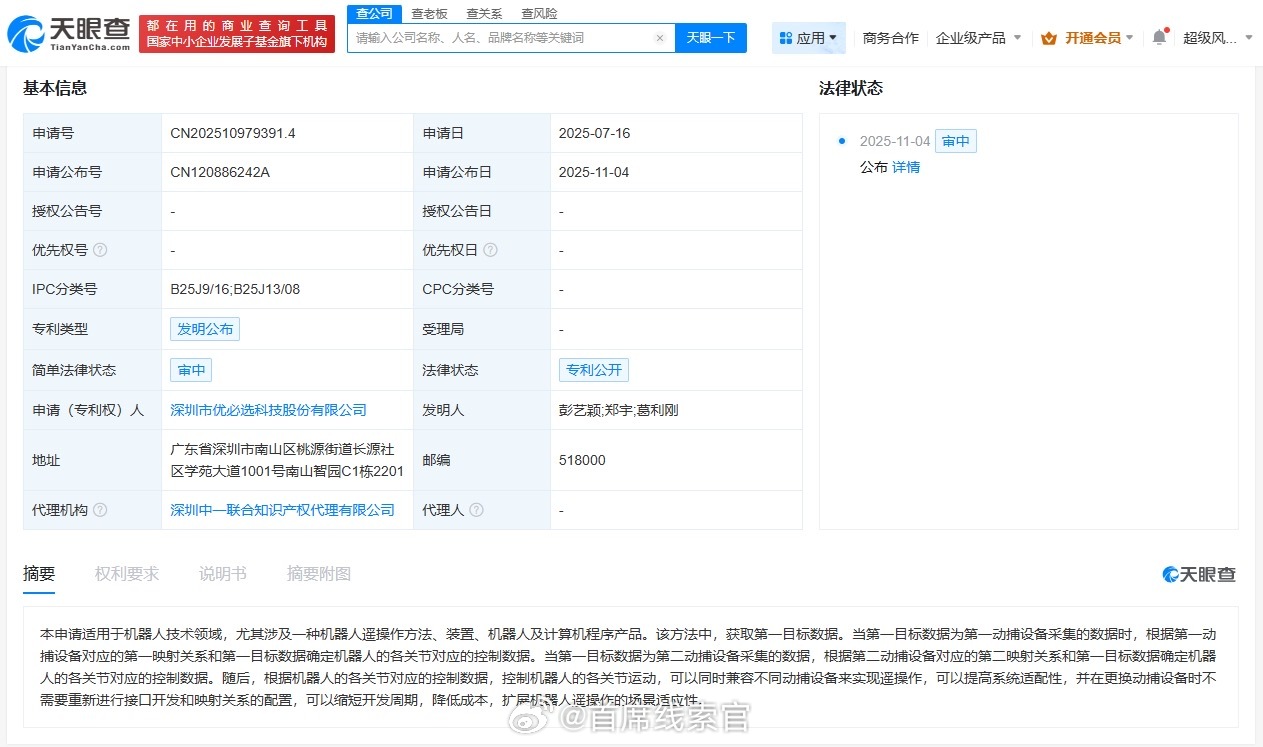The width and height of the screenshot is (1263, 747).
Task: Click the 法律状态 section heading
Action: (x=851, y=88)
